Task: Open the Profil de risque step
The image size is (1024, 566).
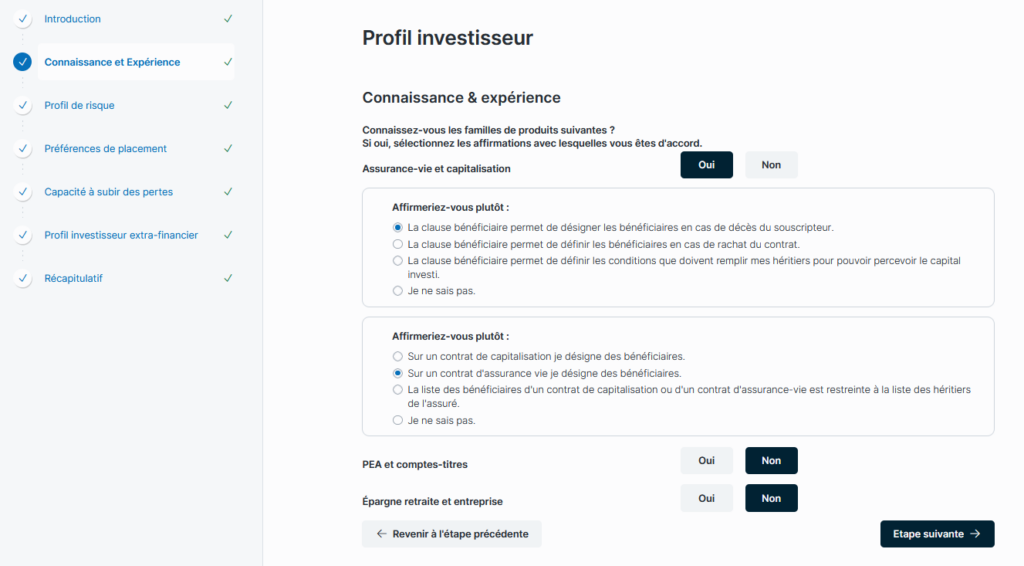Action: 86,105
